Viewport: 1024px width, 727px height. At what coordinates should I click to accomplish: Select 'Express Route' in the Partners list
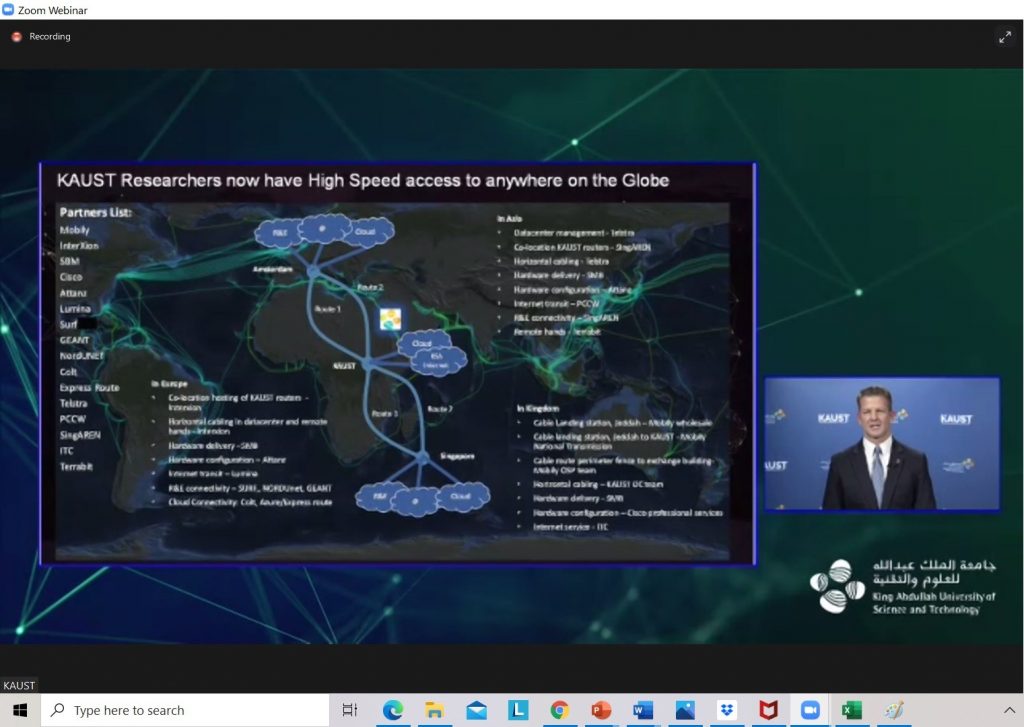pyautogui.click(x=89, y=387)
